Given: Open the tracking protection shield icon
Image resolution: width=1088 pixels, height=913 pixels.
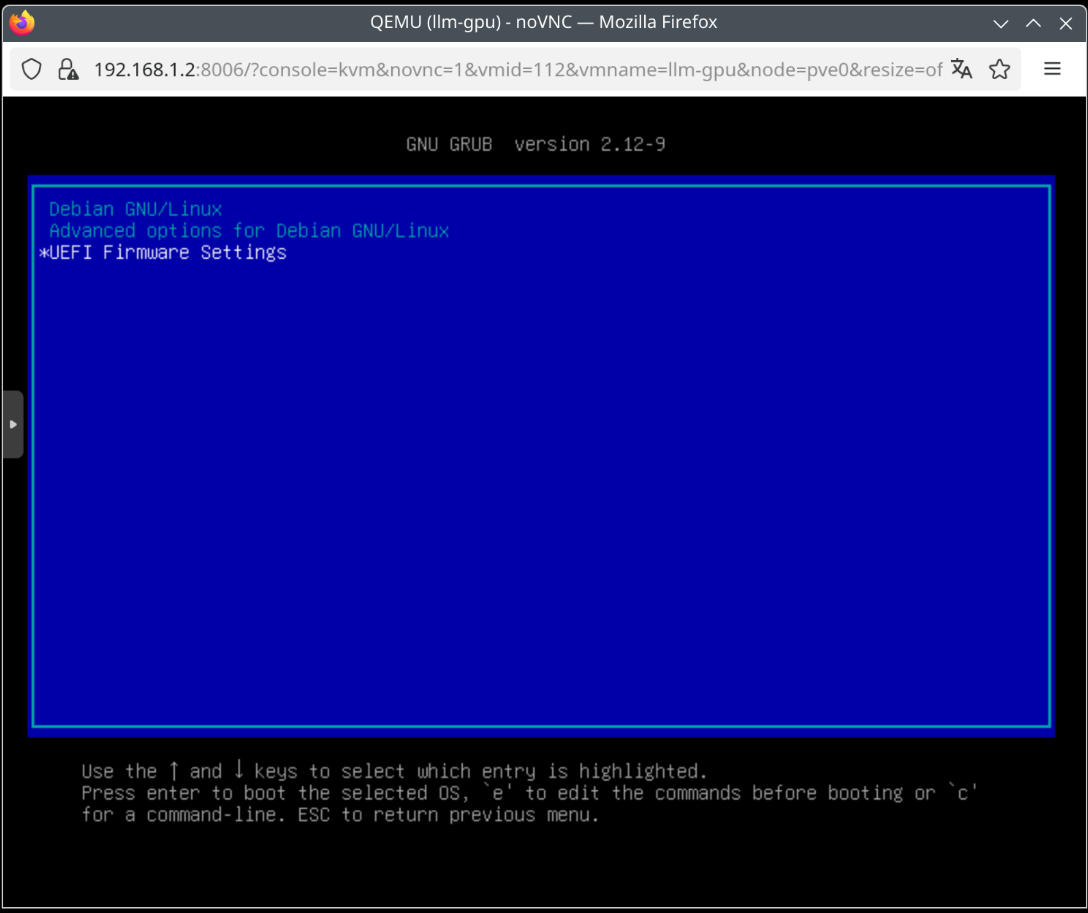Looking at the screenshot, I should click(32, 69).
